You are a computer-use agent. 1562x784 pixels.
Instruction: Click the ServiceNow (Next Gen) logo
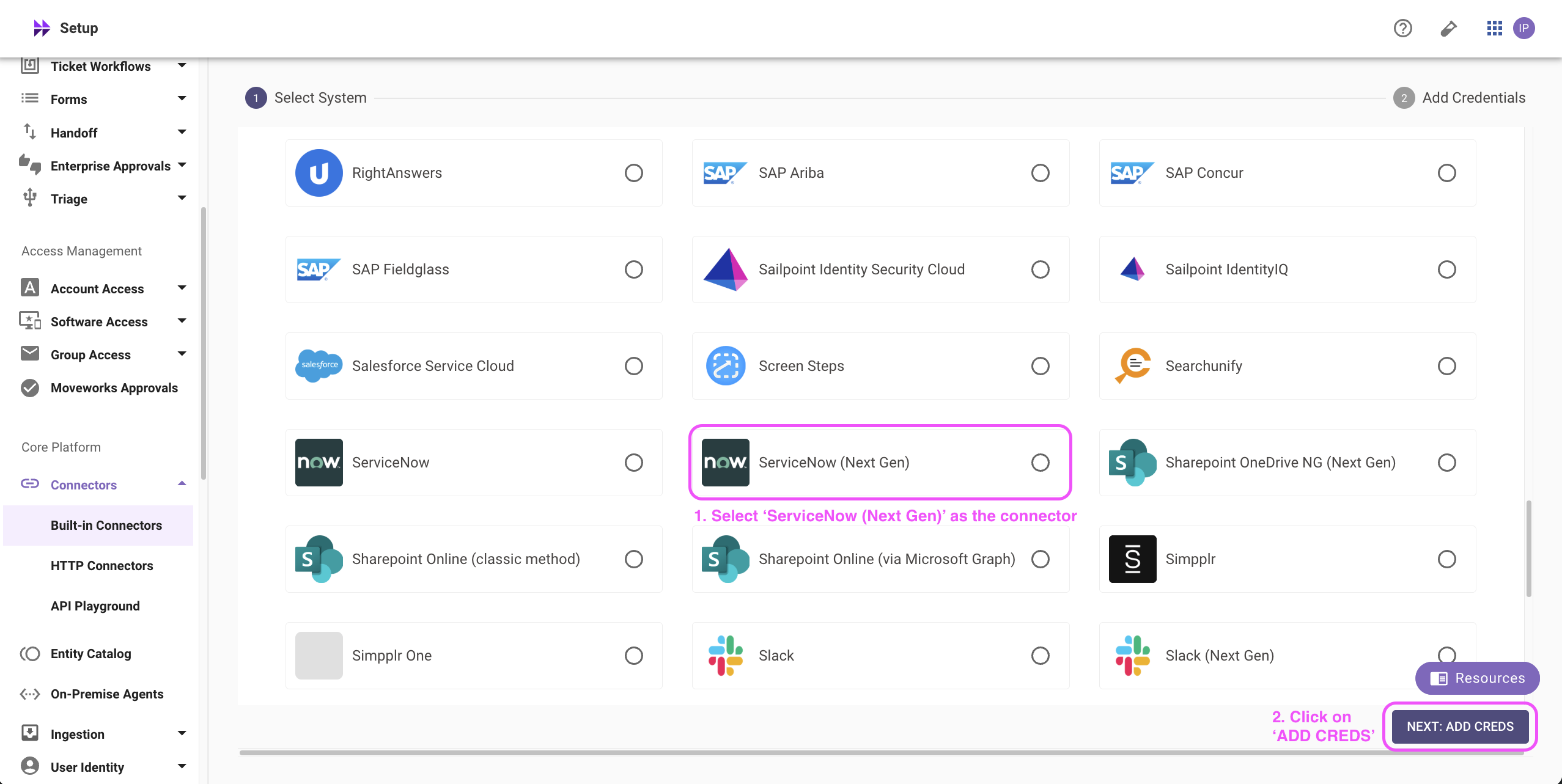(x=725, y=463)
